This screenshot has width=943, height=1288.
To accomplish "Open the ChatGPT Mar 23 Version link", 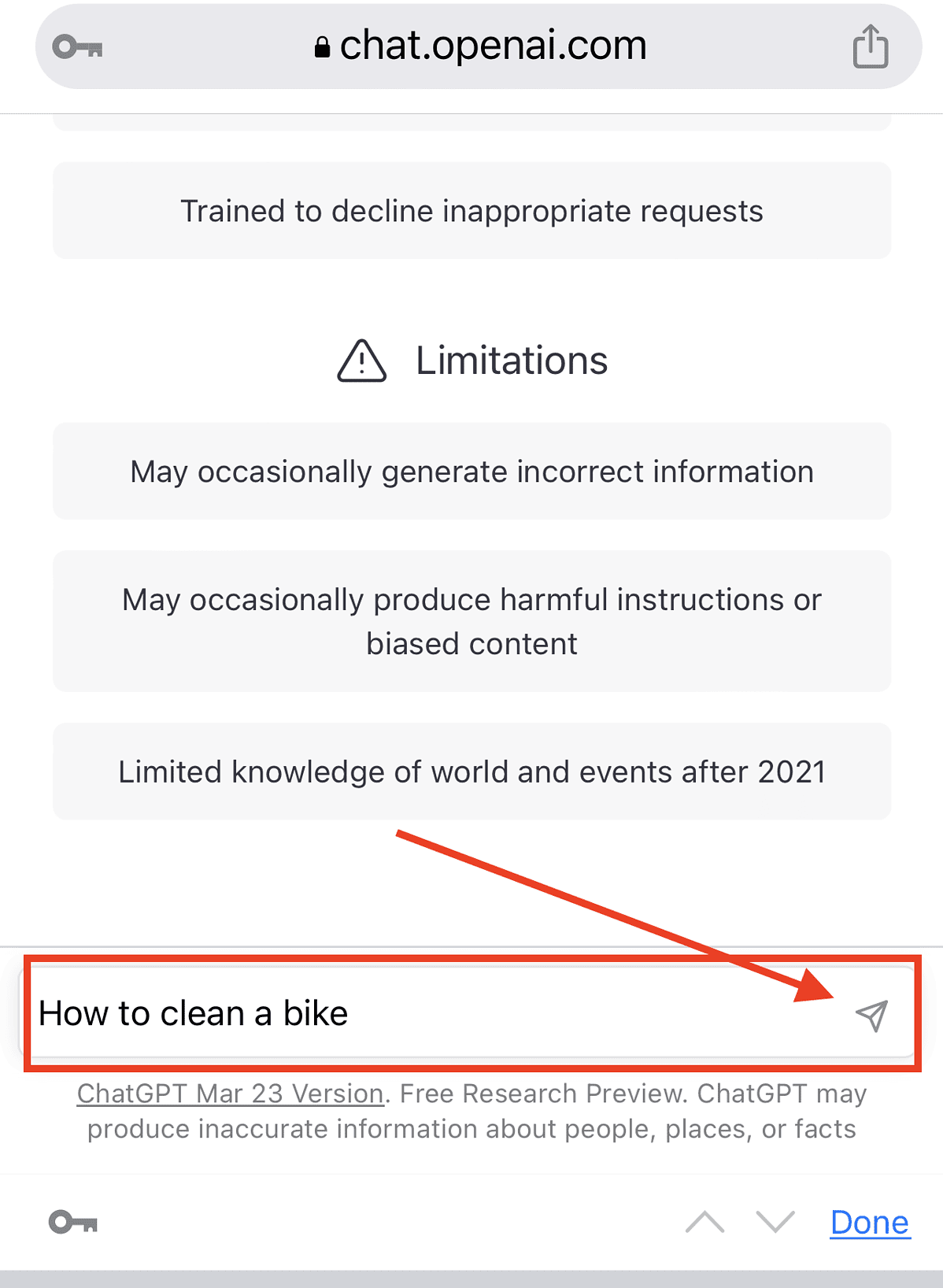I will (x=230, y=1094).
